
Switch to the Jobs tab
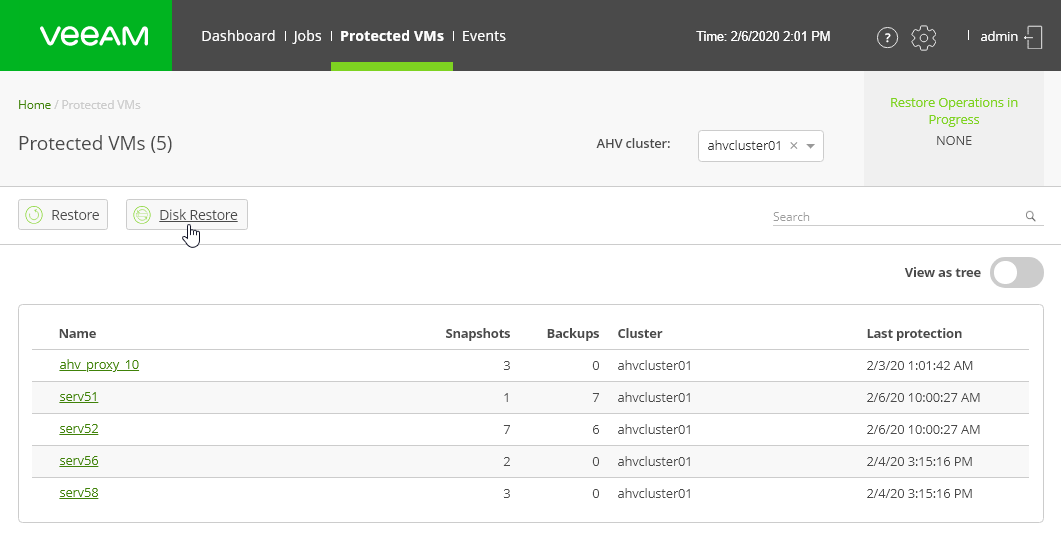pos(307,36)
